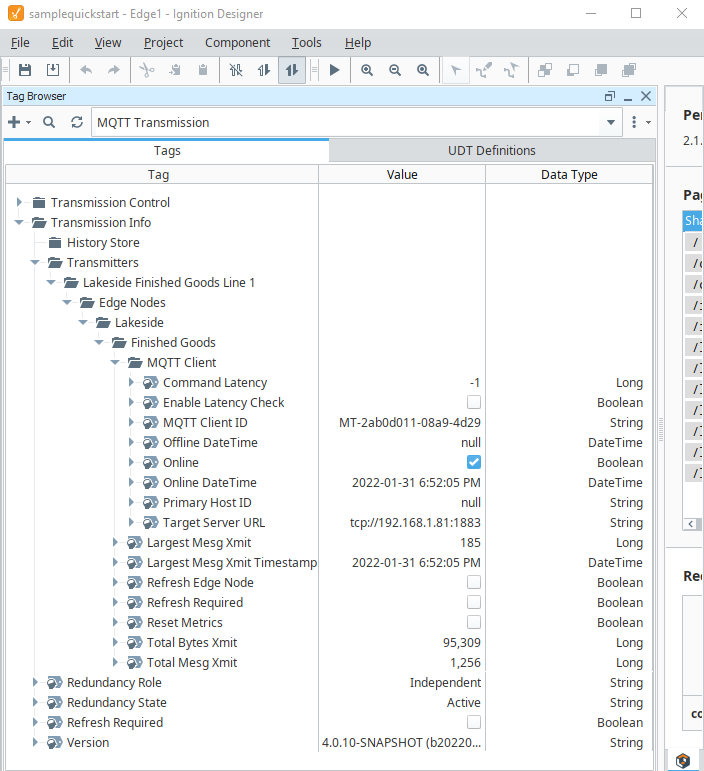Expand the Command Latency tag
The height and width of the screenshot is (771, 704).
pos(131,382)
